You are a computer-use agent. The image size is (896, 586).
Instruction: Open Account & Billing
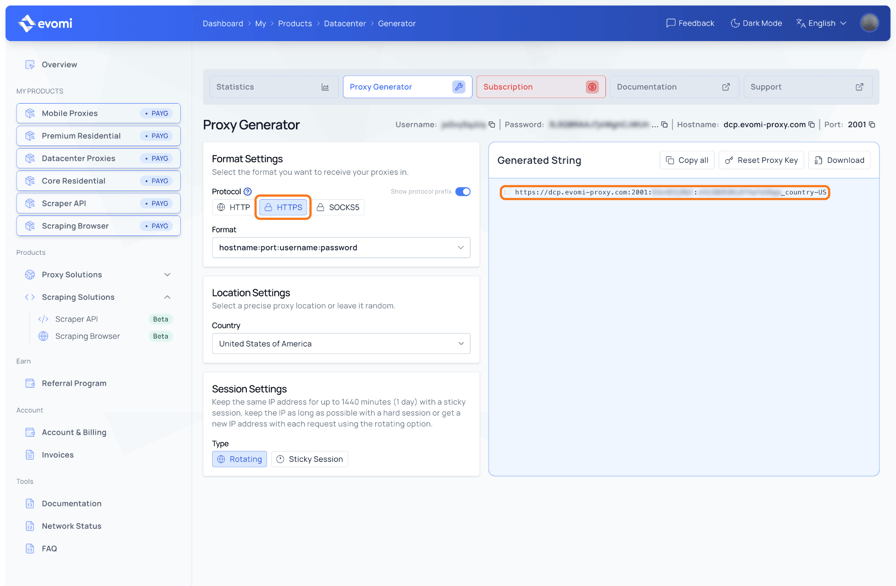point(74,432)
